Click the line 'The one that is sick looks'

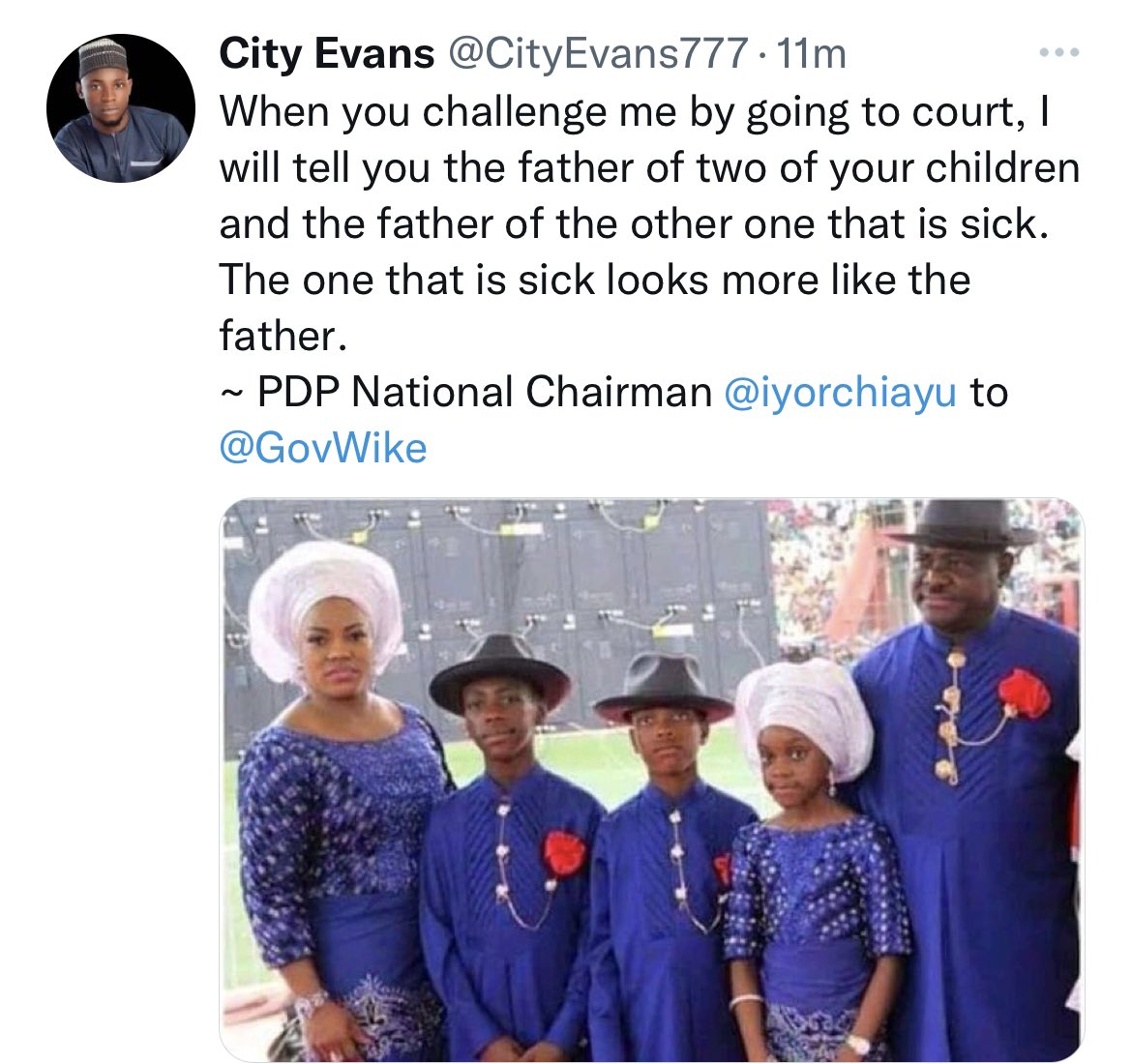pyautogui.click(x=595, y=280)
